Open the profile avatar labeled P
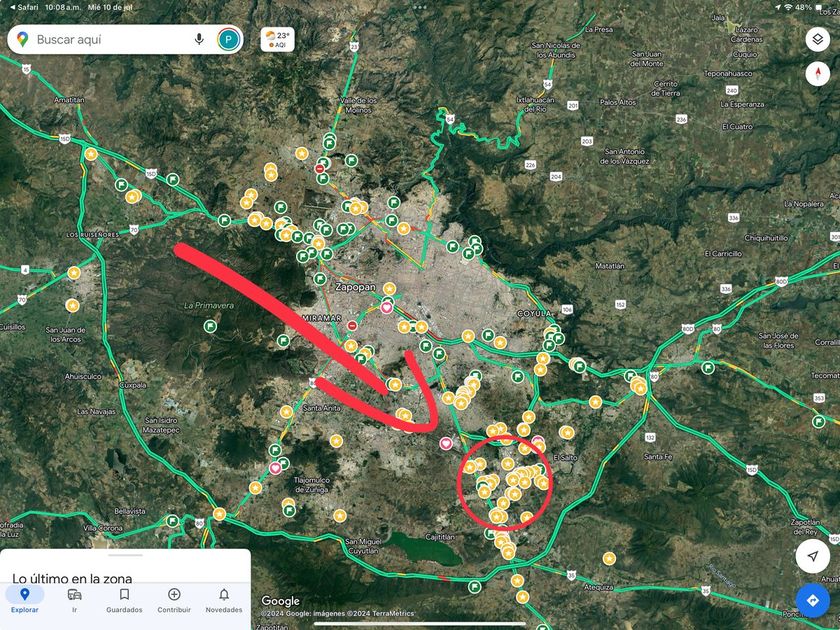 [x=228, y=39]
